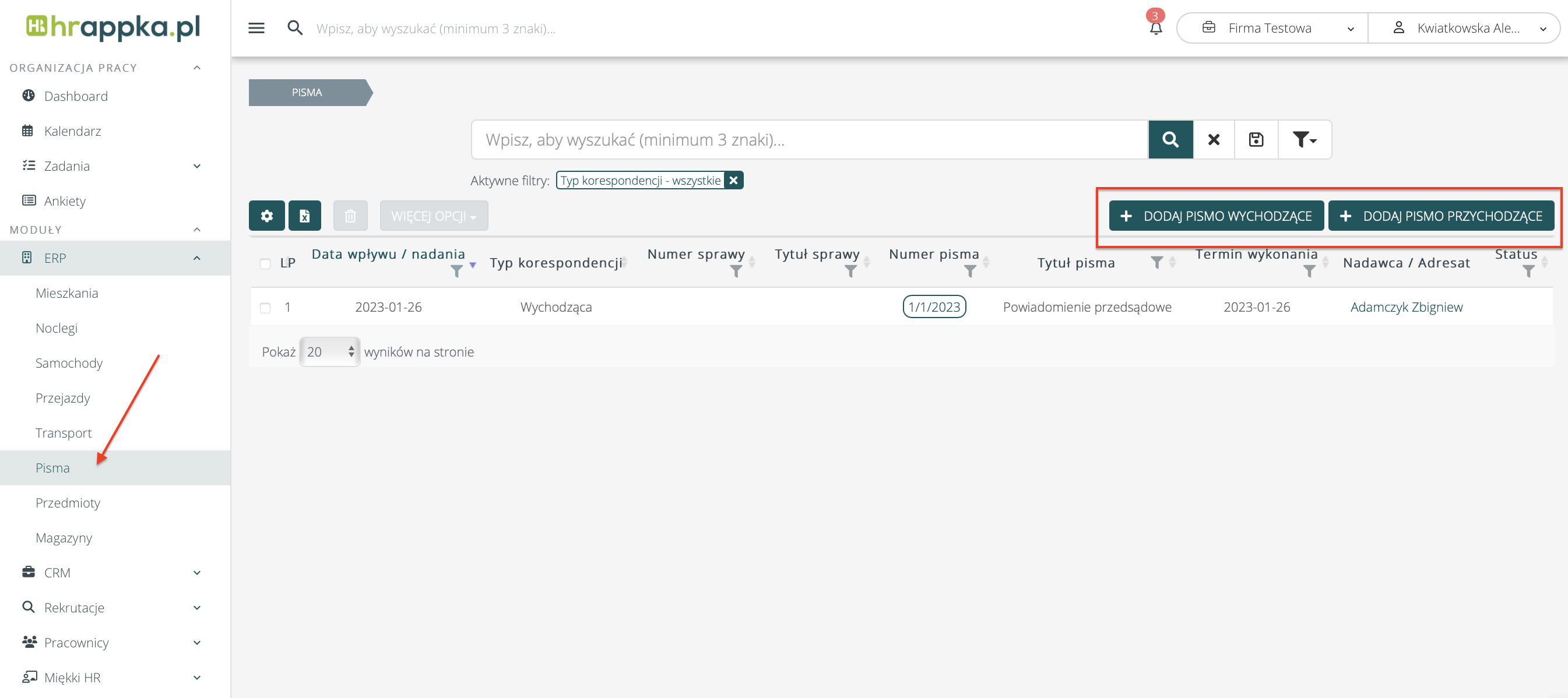Image resolution: width=1568 pixels, height=698 pixels.
Task: Click Dodaj pismo wychodzące button
Action: tap(1215, 216)
